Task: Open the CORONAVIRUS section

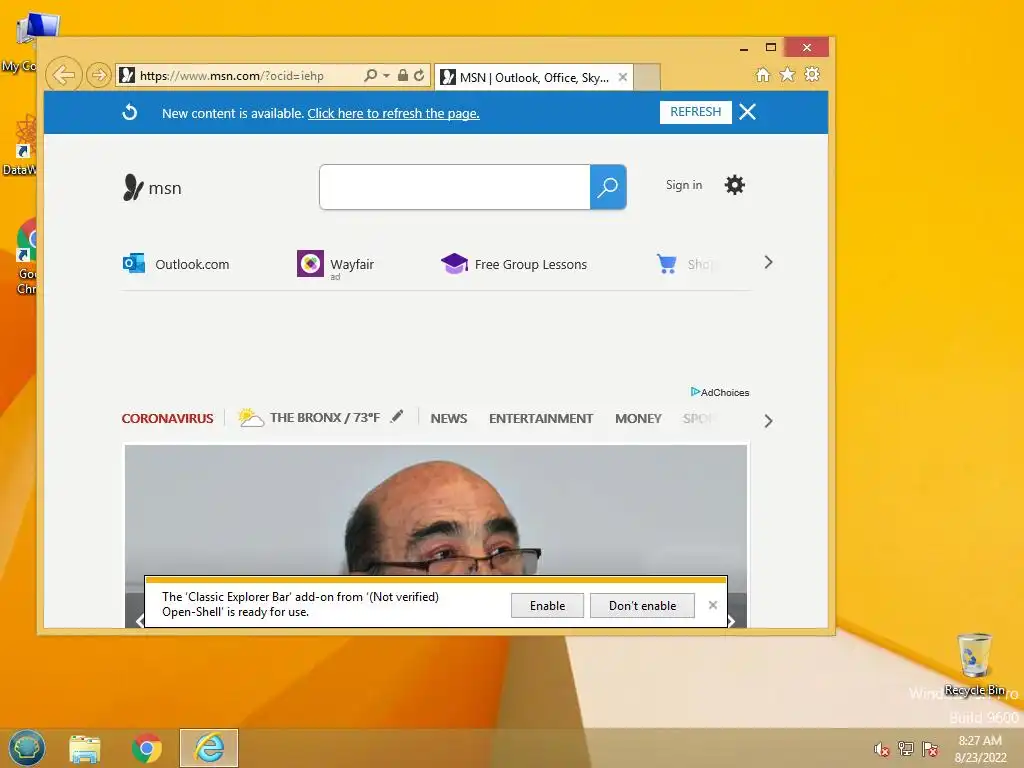Action: (x=167, y=418)
